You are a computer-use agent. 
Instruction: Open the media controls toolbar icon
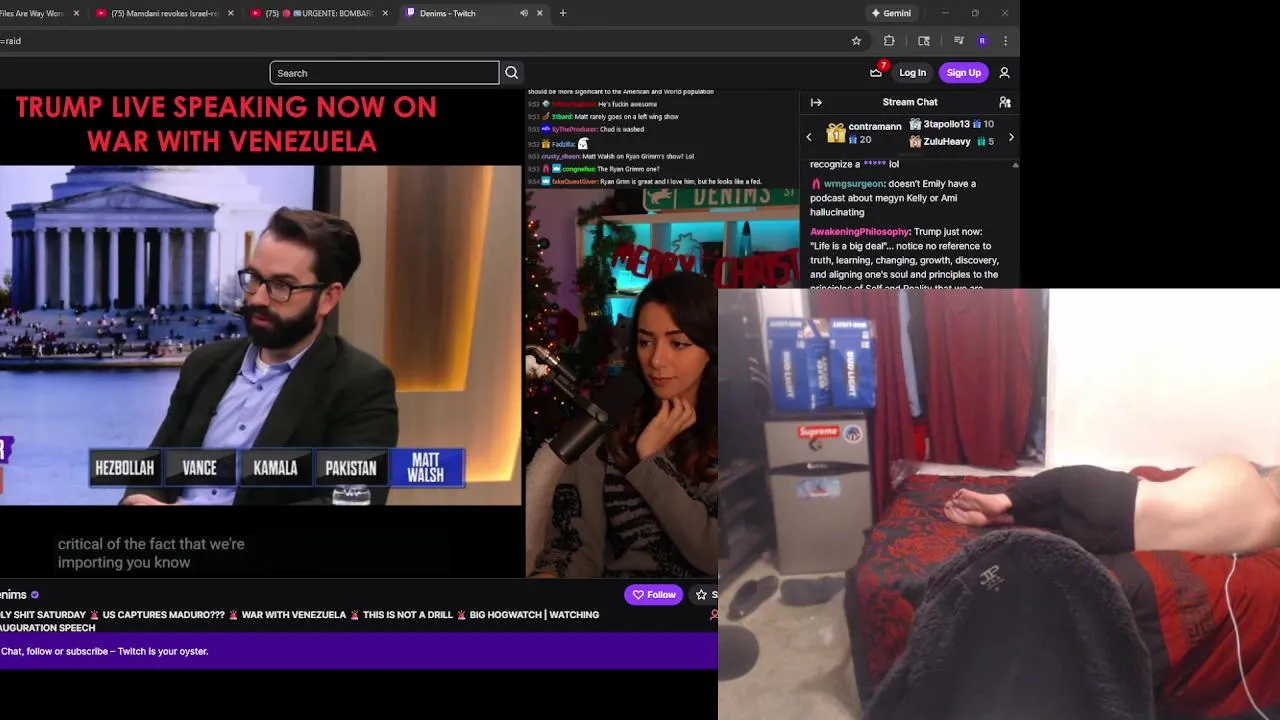pyautogui.click(x=958, y=41)
